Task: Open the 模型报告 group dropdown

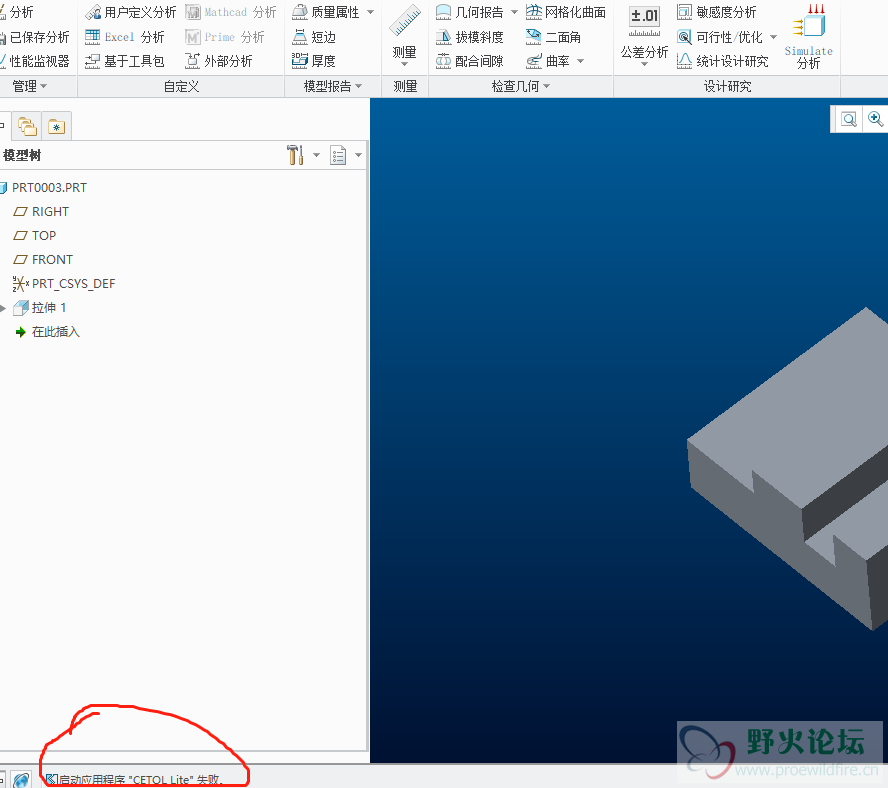Action: [332, 86]
